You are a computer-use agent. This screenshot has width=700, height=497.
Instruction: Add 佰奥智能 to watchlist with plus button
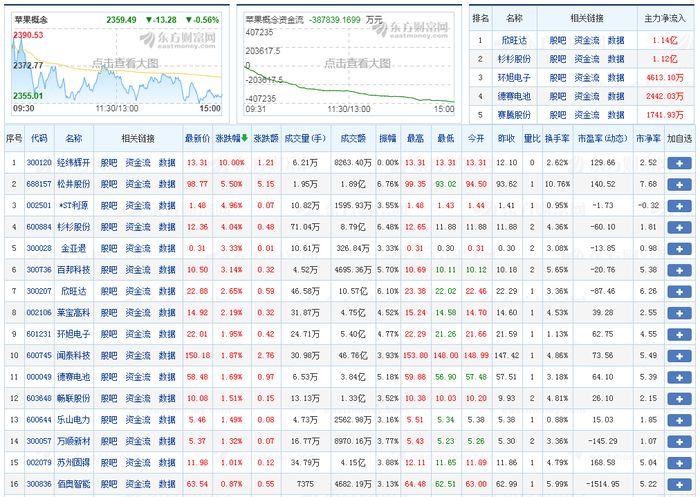click(679, 484)
